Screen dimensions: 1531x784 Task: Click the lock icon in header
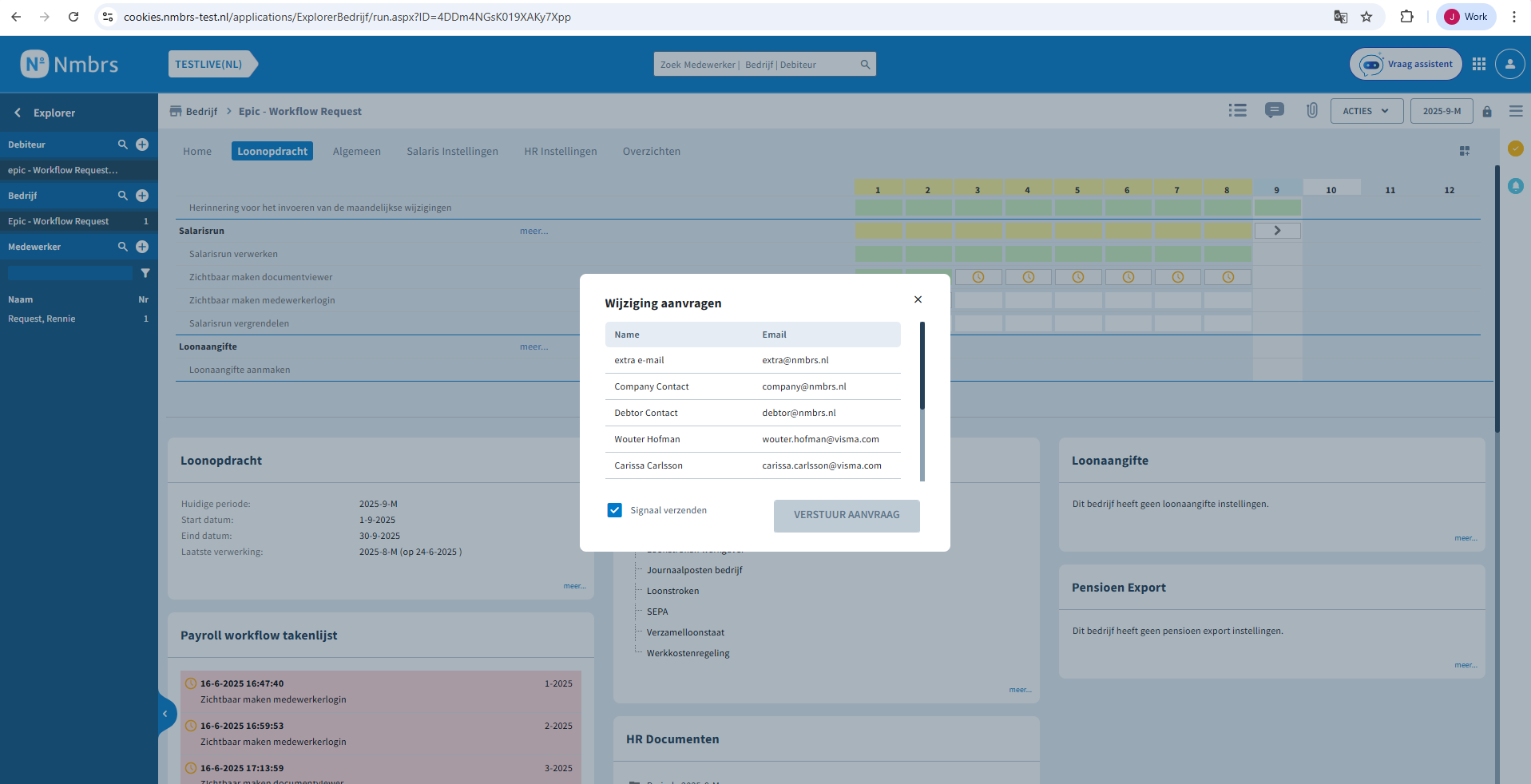pyautogui.click(x=1487, y=112)
